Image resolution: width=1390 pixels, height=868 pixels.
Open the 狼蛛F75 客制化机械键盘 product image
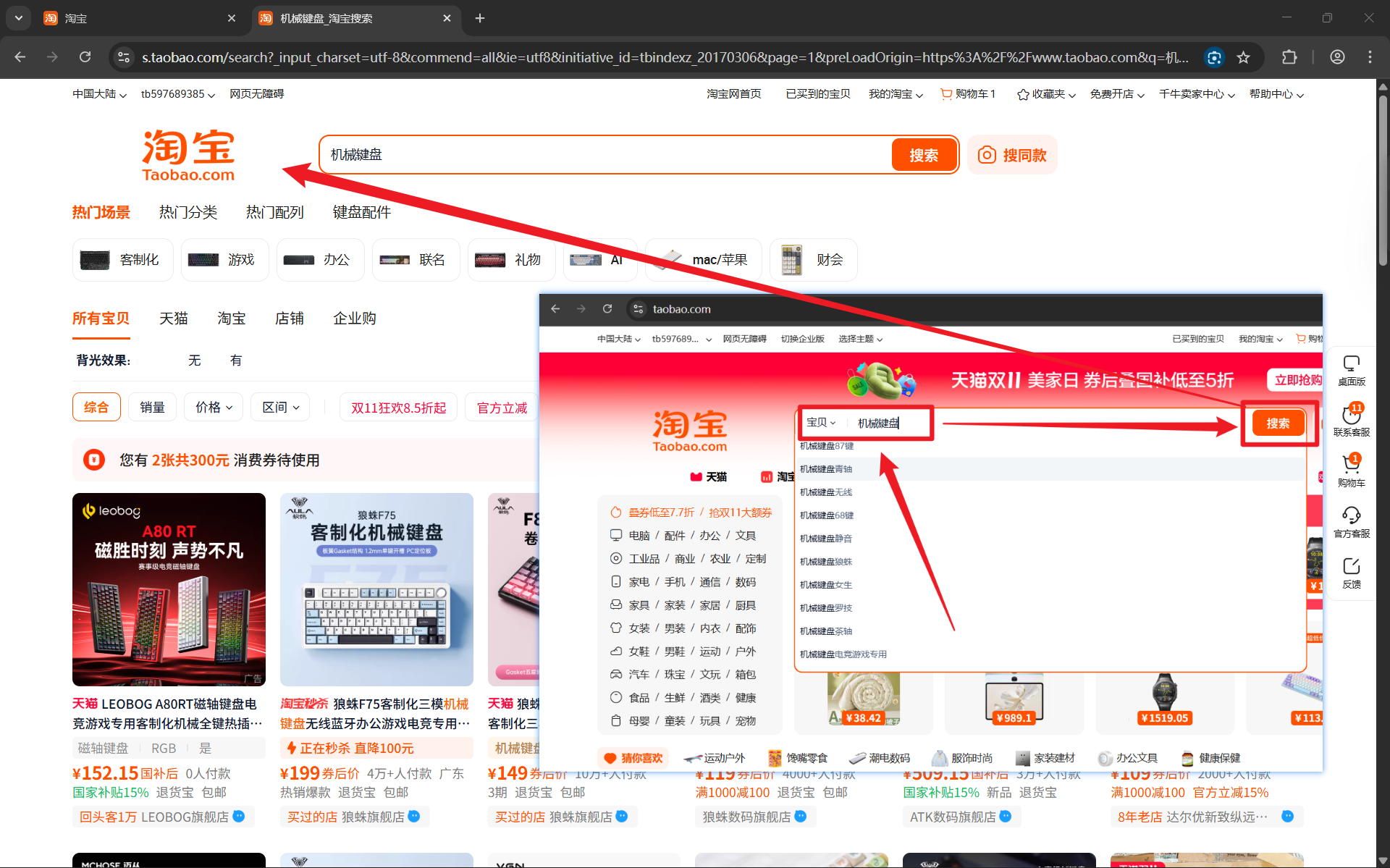(x=376, y=589)
